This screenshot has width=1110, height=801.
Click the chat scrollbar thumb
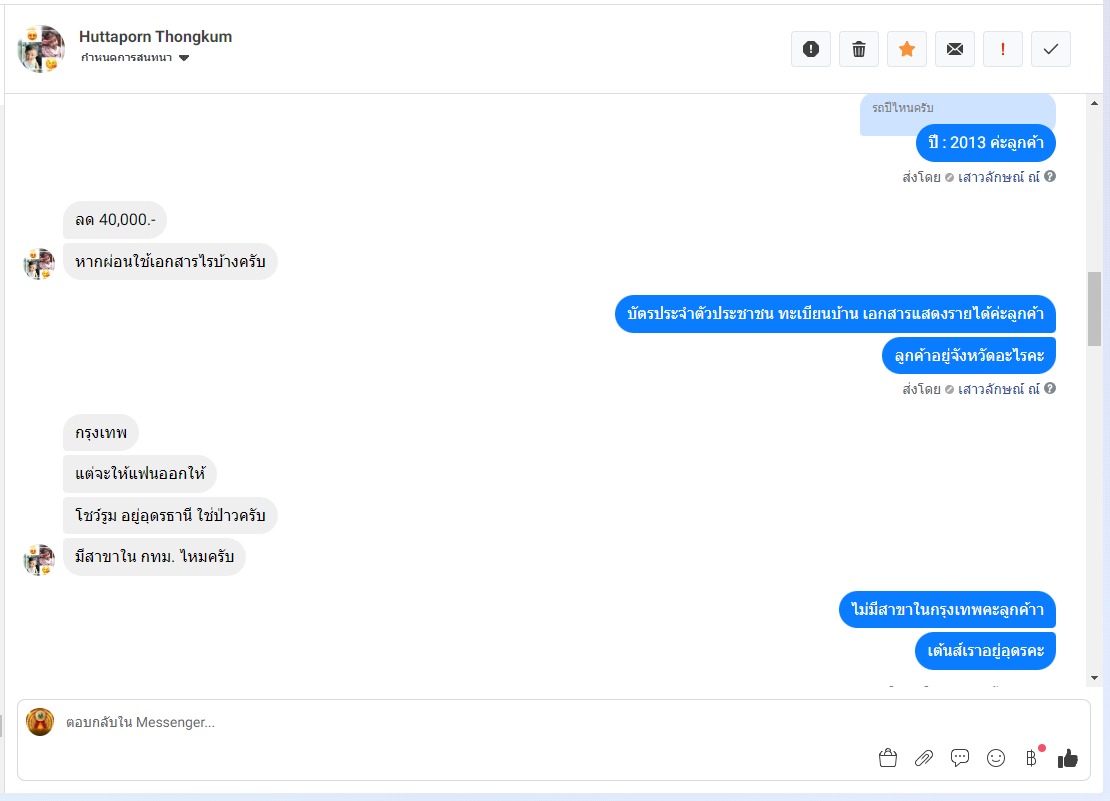click(1094, 309)
